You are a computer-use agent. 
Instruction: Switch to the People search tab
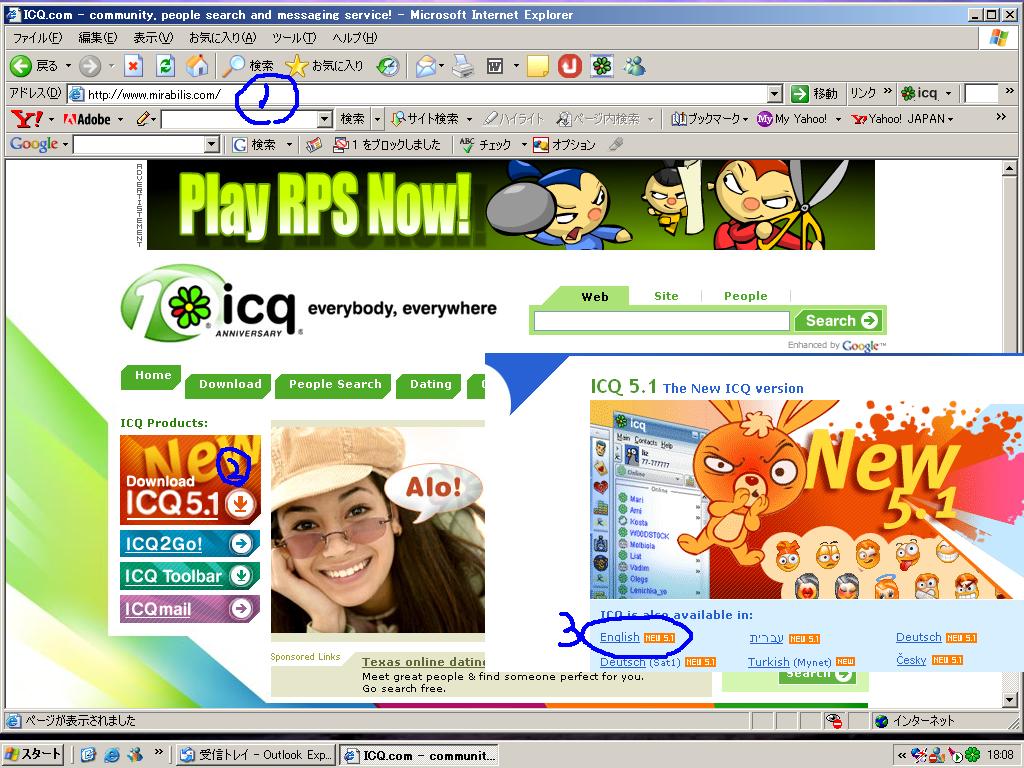tap(745, 296)
